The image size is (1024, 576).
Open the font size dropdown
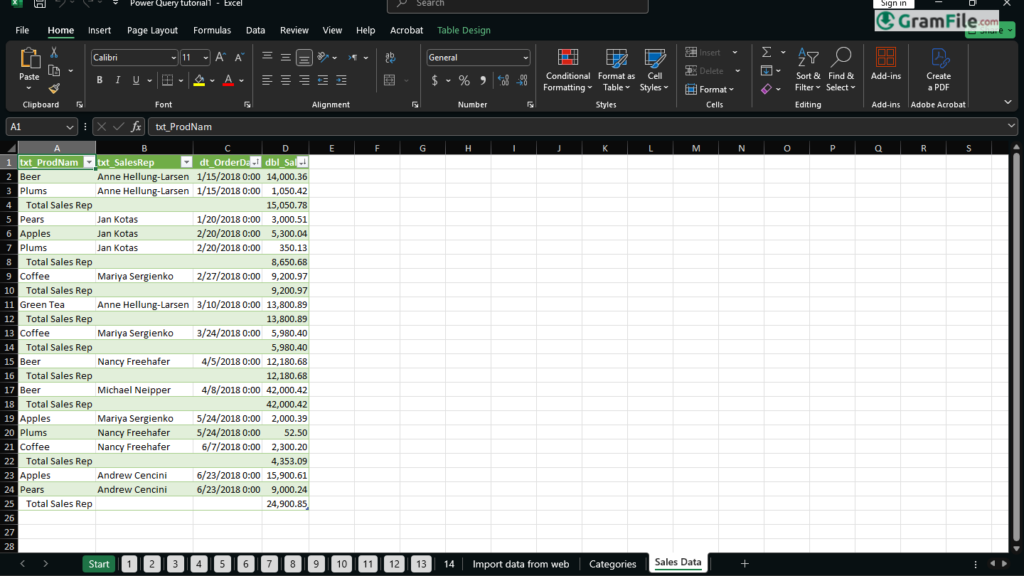(205, 57)
